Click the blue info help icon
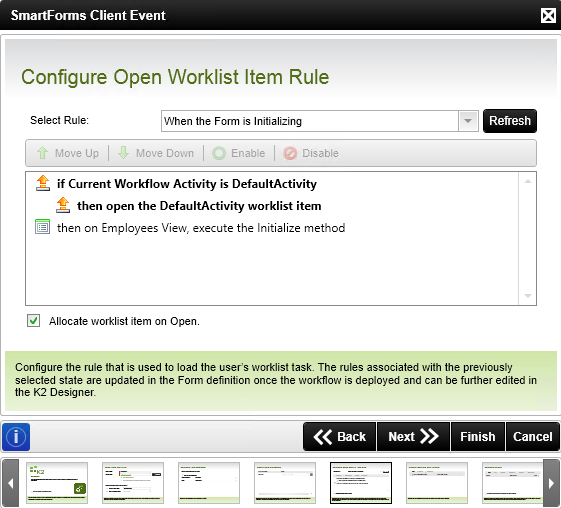 16,436
